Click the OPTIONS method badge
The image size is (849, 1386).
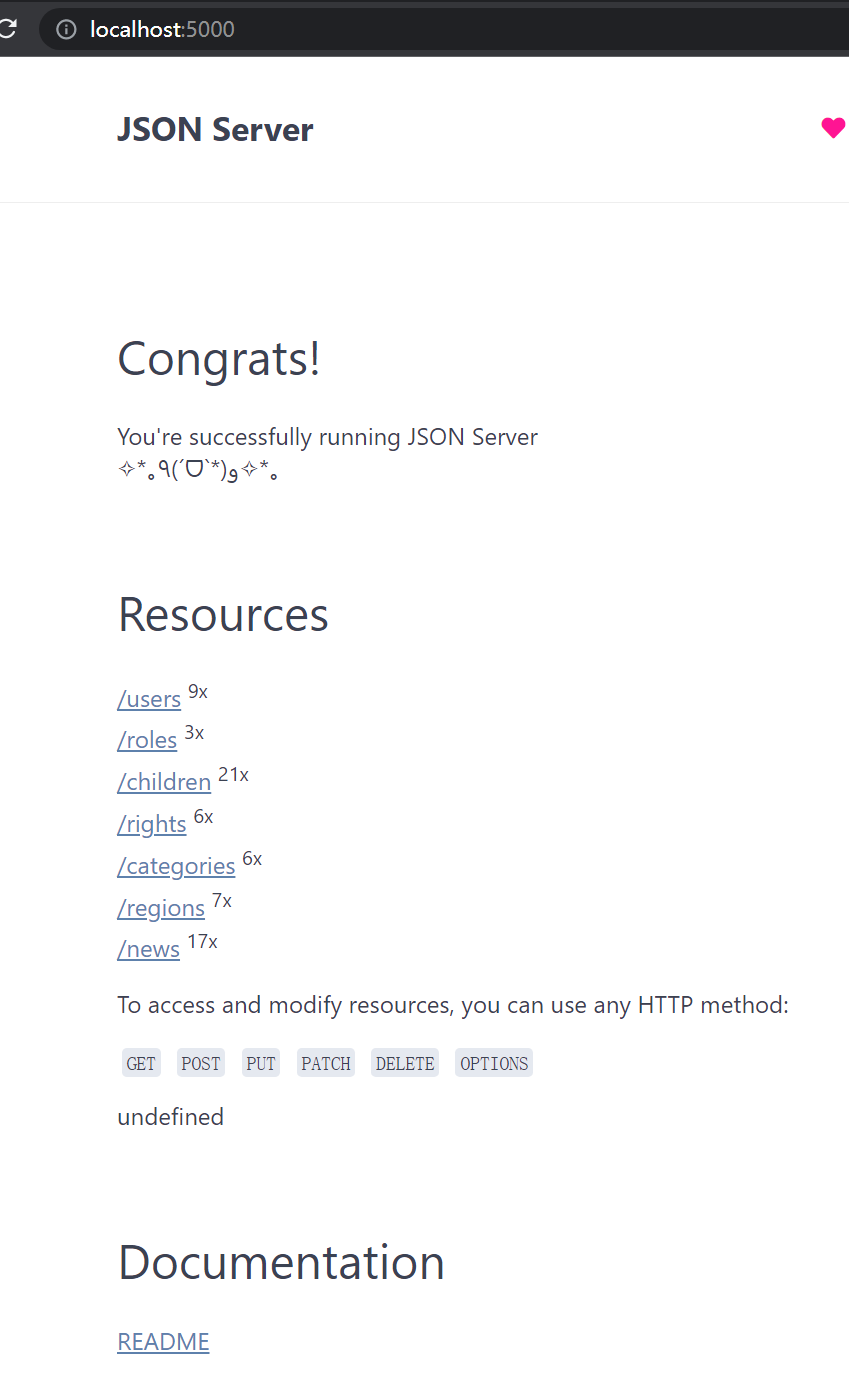pos(493,1062)
